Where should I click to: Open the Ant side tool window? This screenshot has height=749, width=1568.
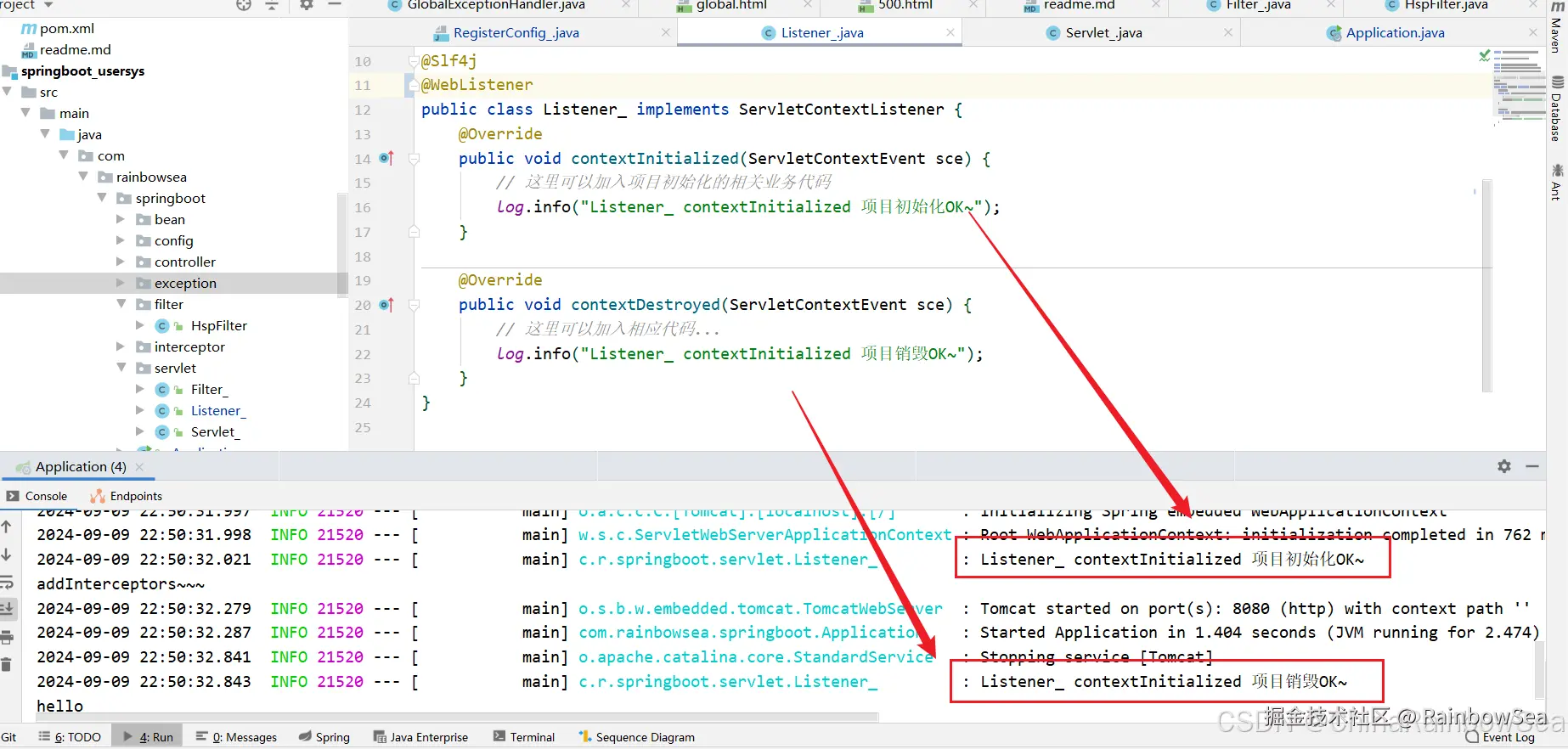pyautogui.click(x=1557, y=182)
